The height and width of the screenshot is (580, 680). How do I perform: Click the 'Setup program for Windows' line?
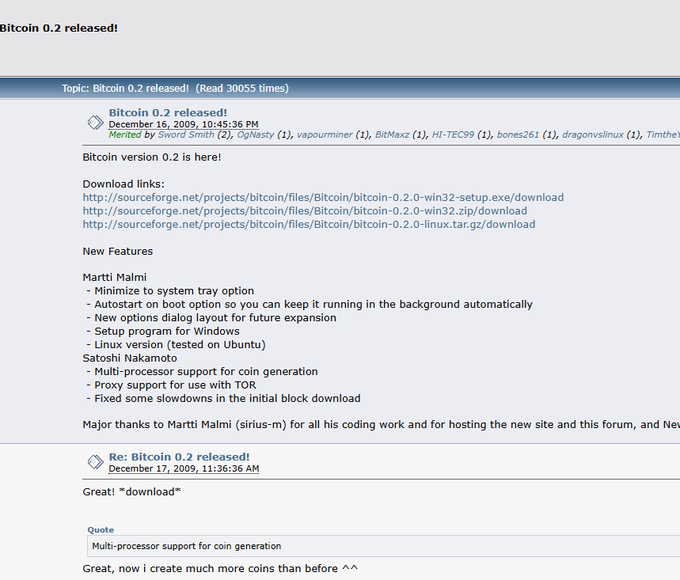point(163,331)
